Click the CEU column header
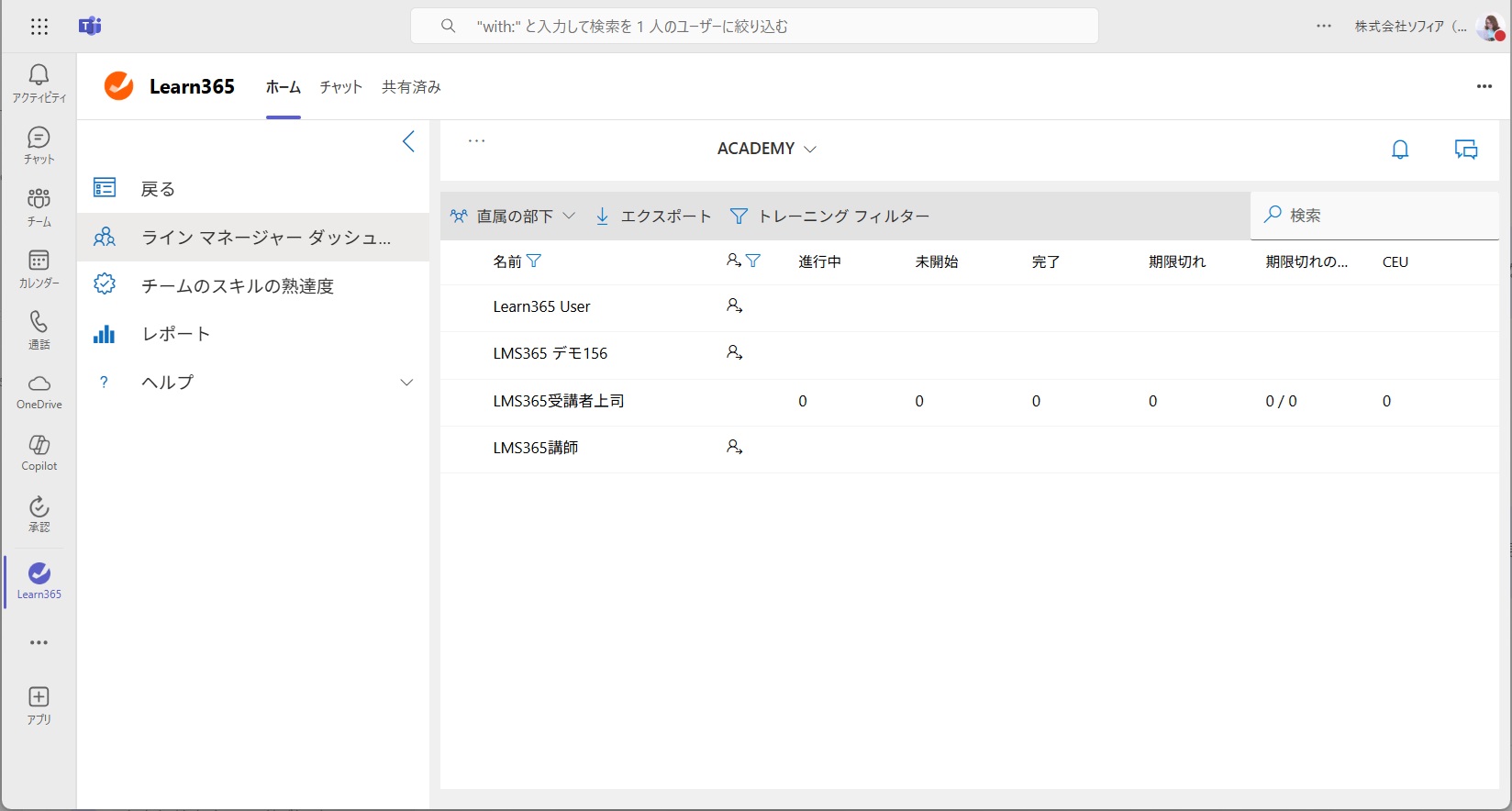 pyautogui.click(x=1395, y=262)
